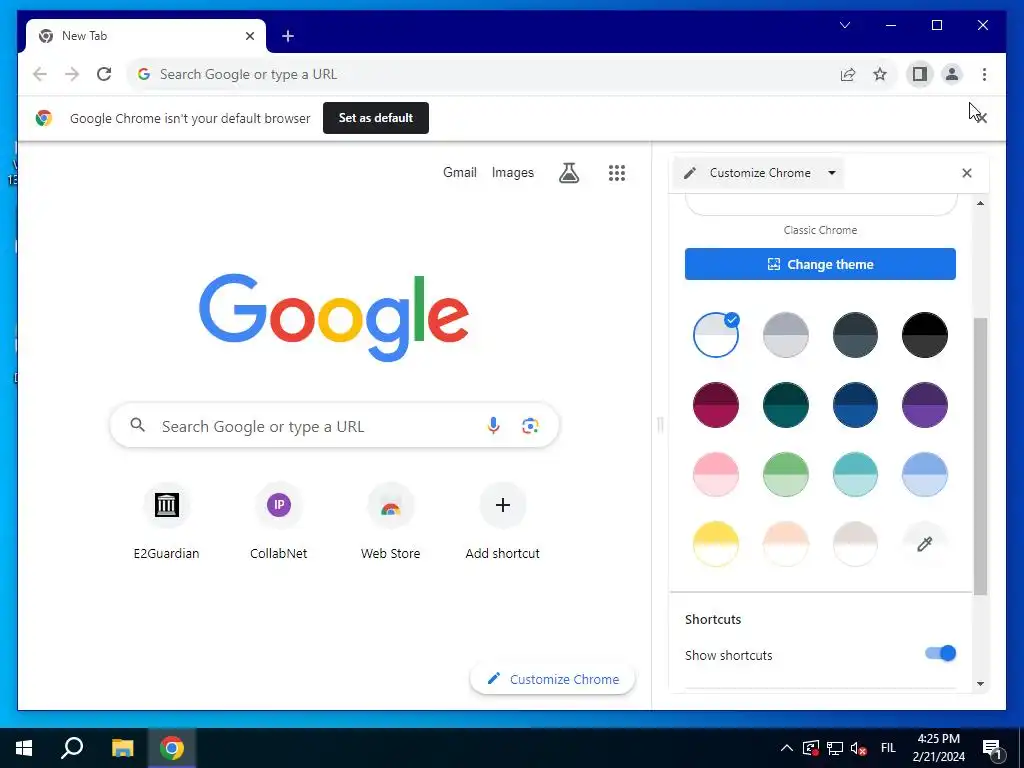
Task: Click the Google search box on page
Action: tap(334, 426)
